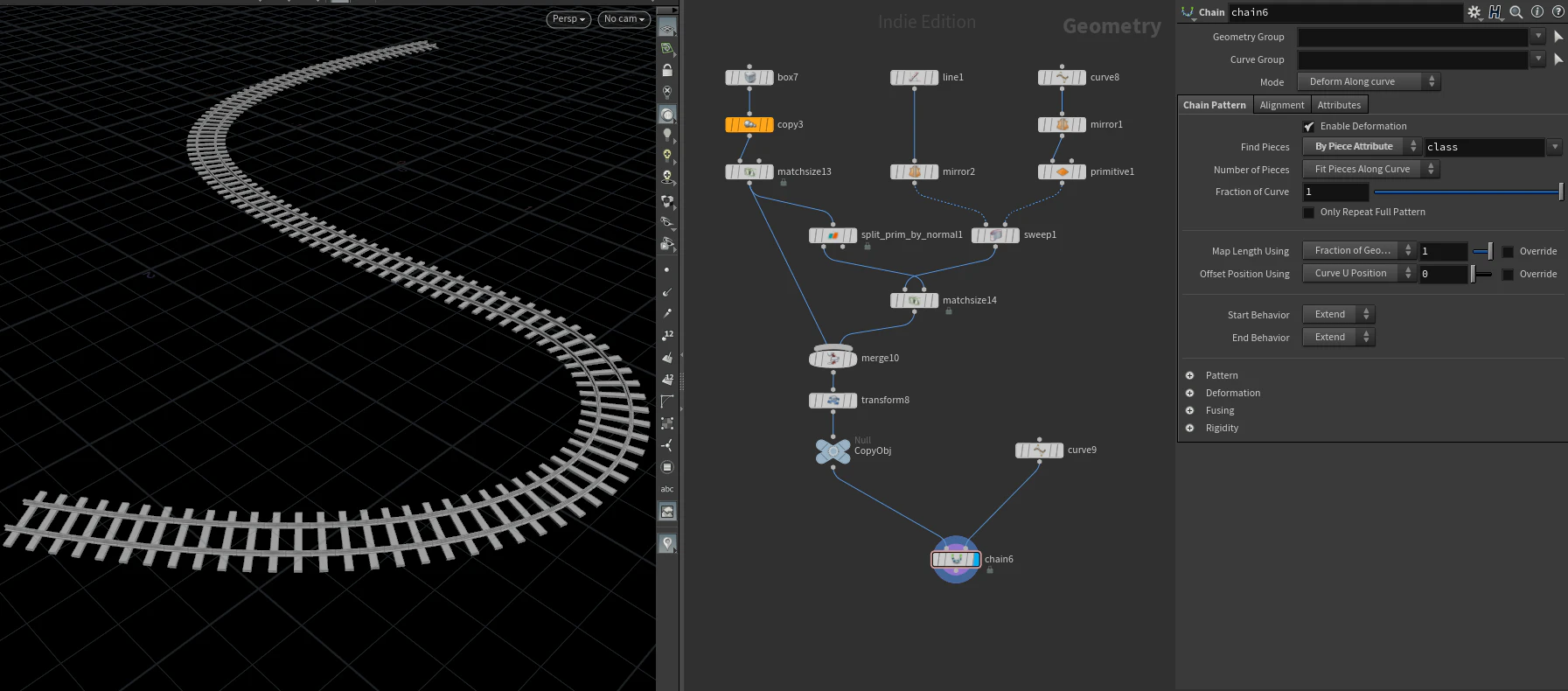Click the viewport lock icon
Screen dimensions: 1568x691
pyautogui.click(x=667, y=70)
